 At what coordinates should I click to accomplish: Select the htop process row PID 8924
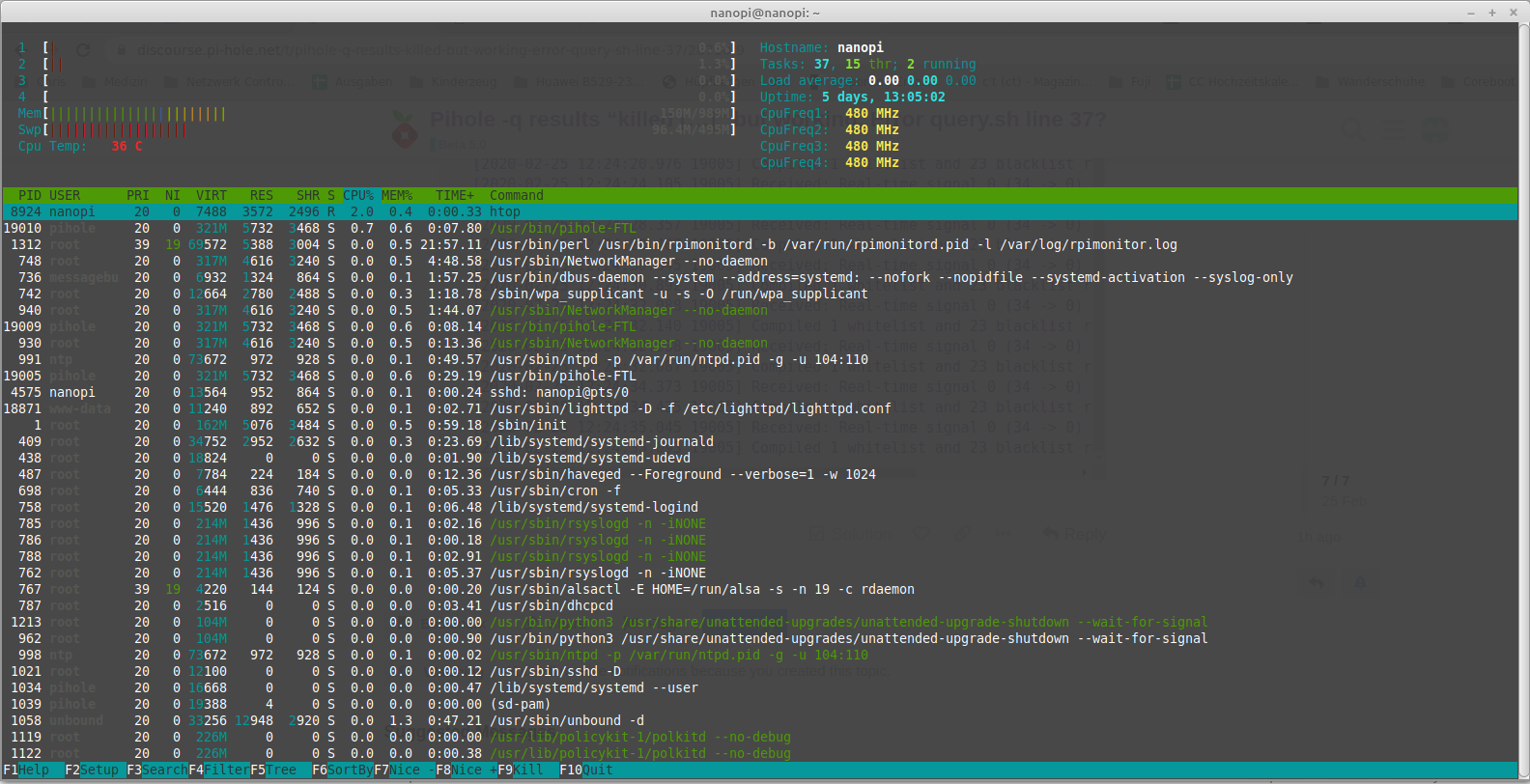pos(760,211)
